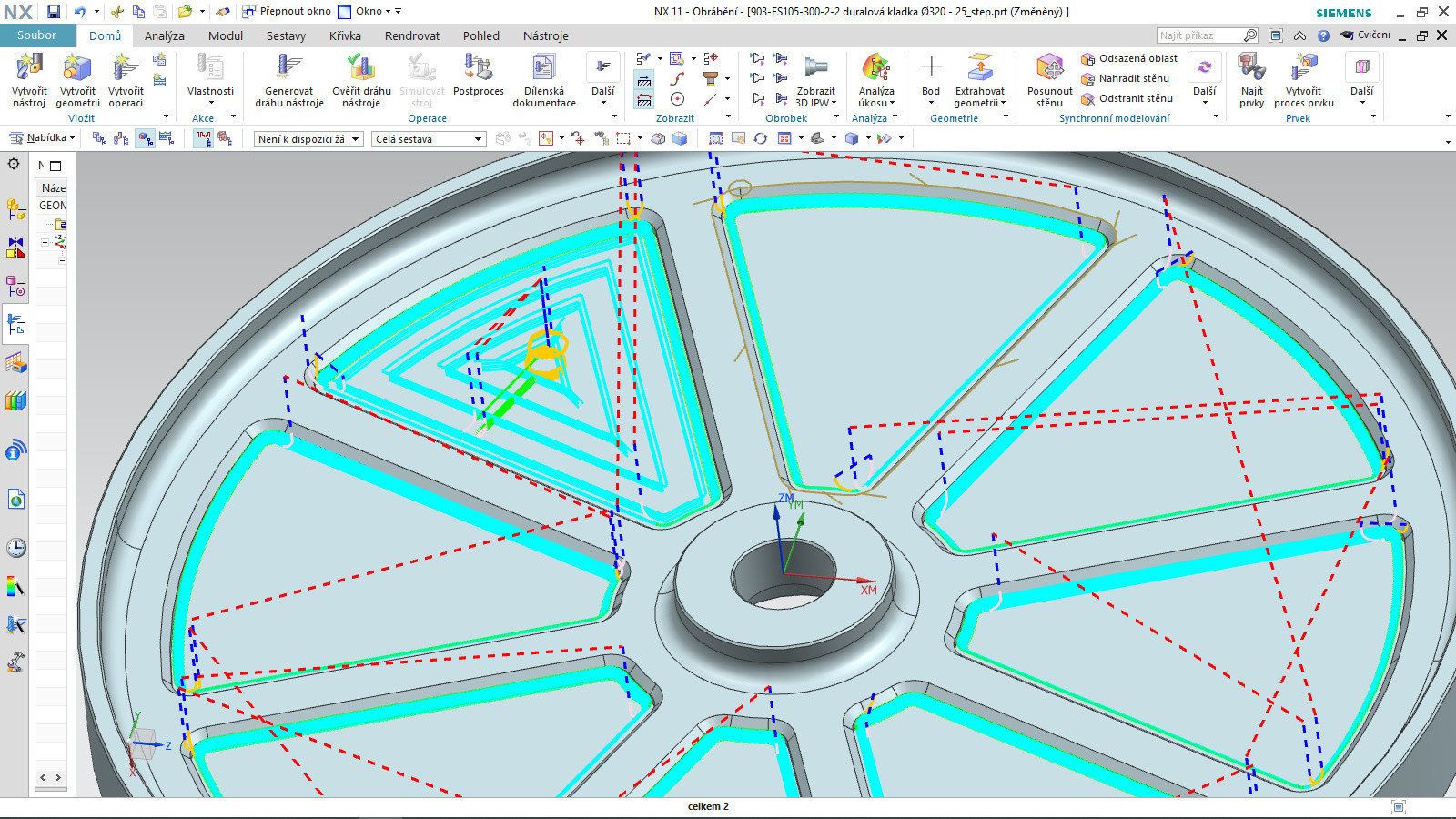Click Vytvořit proces prvku icon
Screen dimensions: 1456x819
[x=1304, y=67]
